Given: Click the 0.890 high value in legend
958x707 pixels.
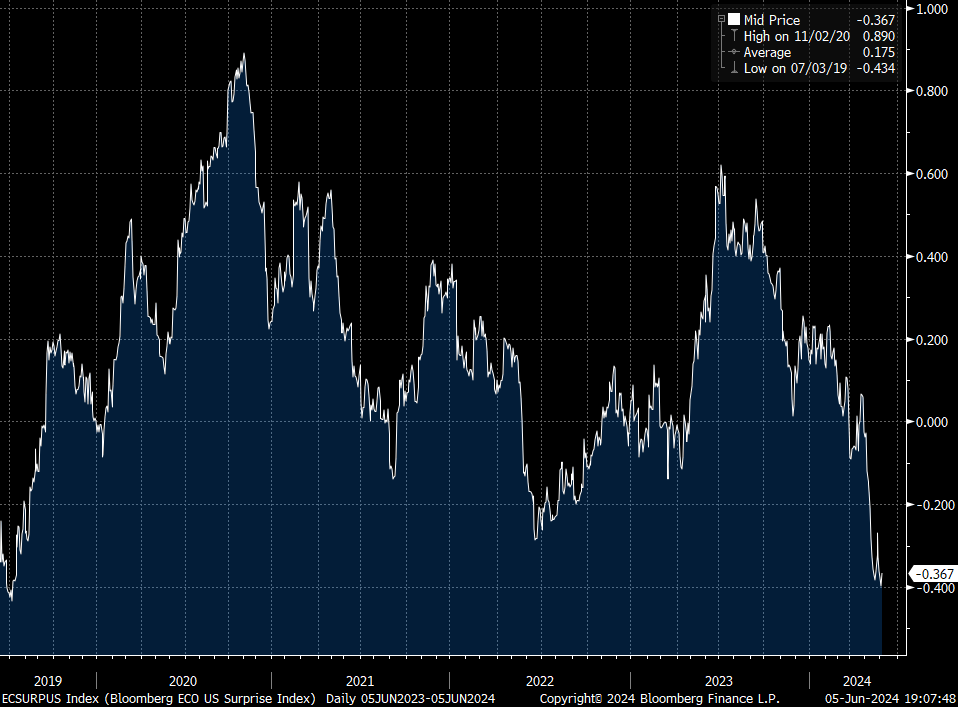Looking at the screenshot, I should click(x=879, y=36).
